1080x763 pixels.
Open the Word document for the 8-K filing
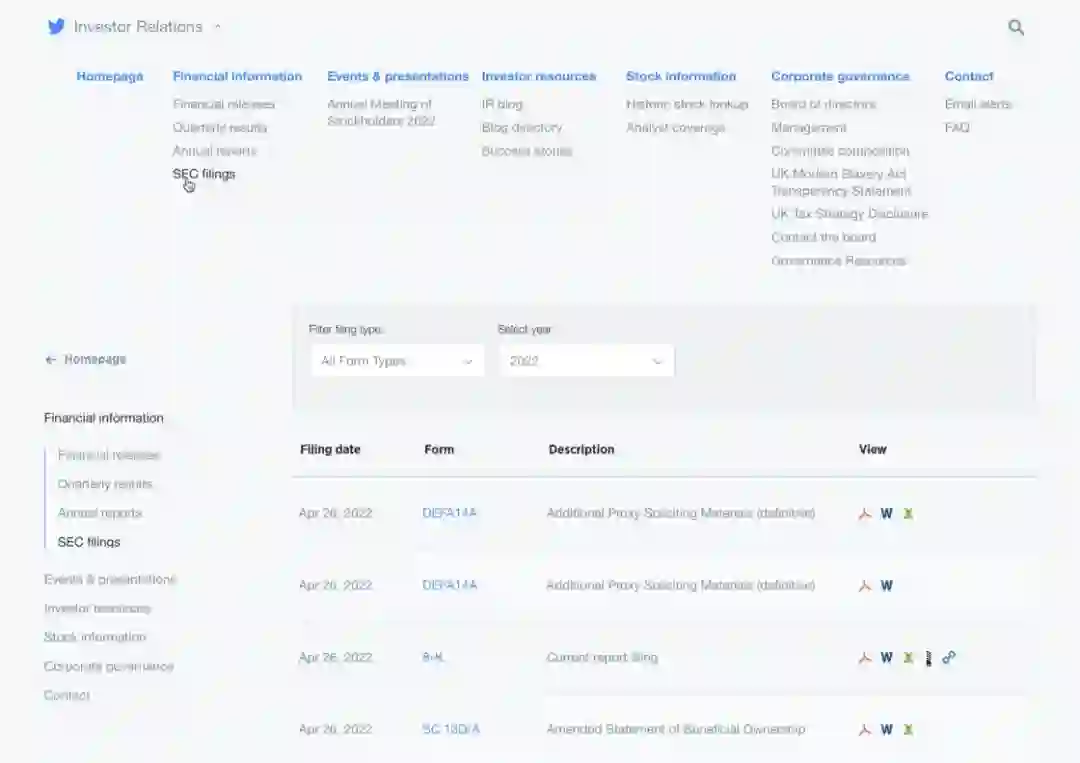tap(886, 658)
